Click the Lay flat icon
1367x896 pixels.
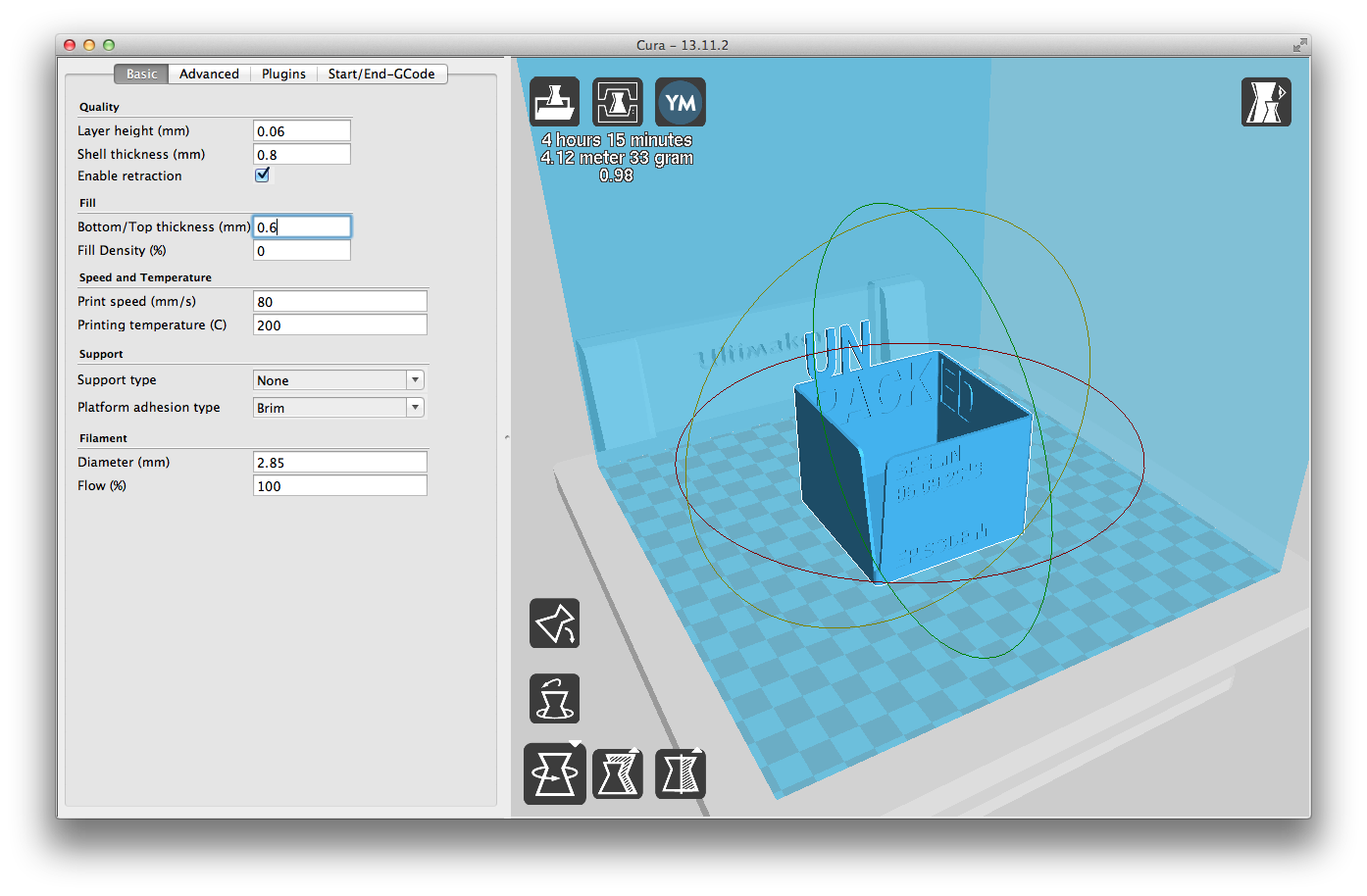click(555, 699)
